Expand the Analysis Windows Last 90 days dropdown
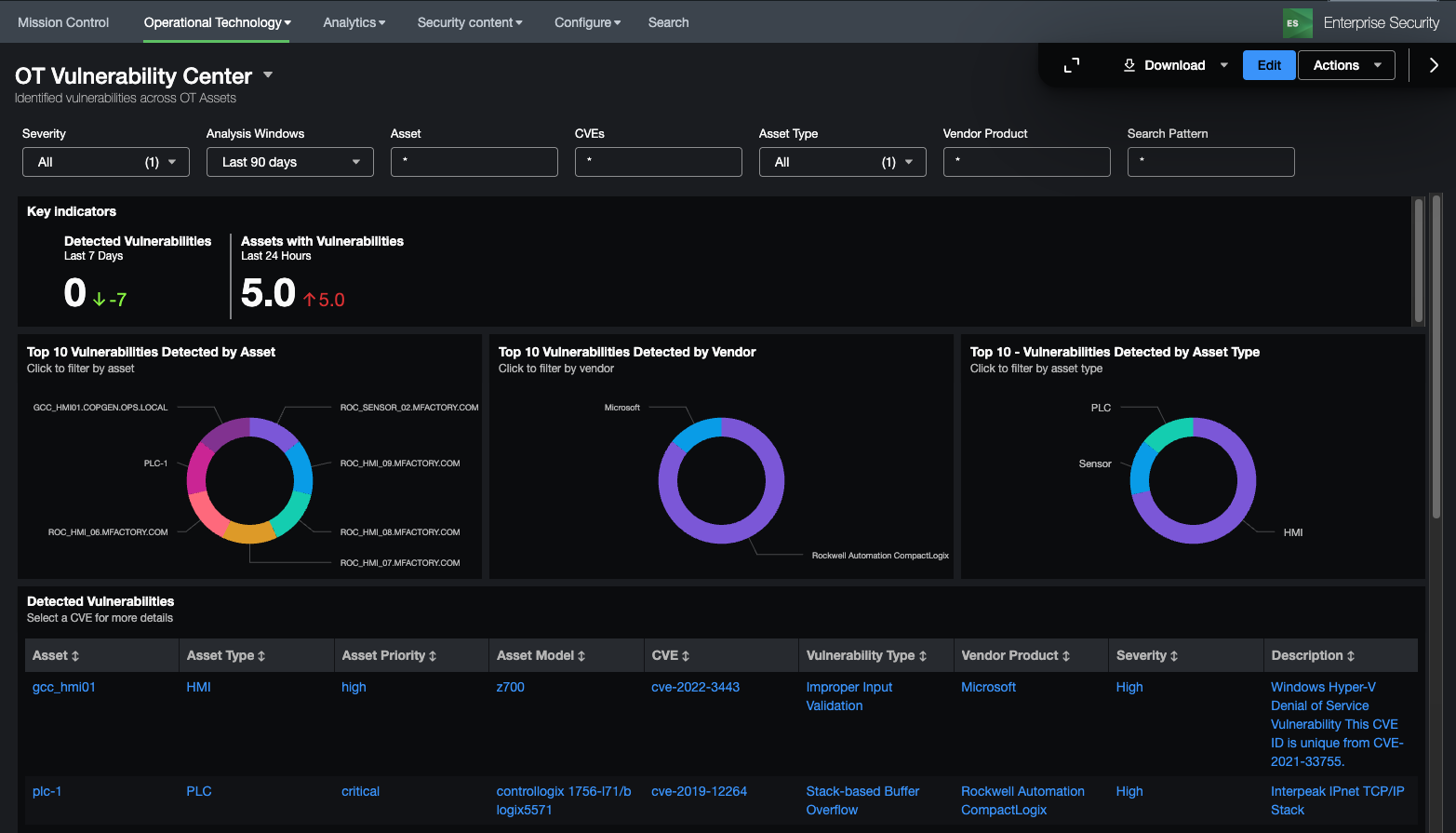The height and width of the screenshot is (833, 1456). pos(289,162)
